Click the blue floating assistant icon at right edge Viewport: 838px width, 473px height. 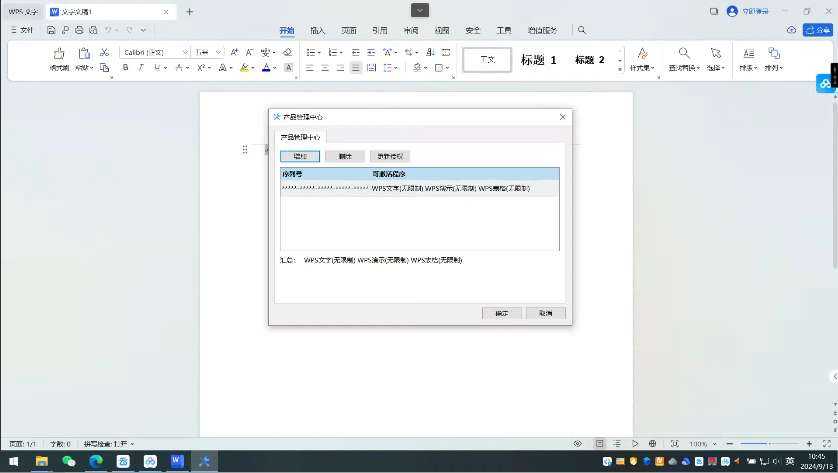[x=826, y=84]
